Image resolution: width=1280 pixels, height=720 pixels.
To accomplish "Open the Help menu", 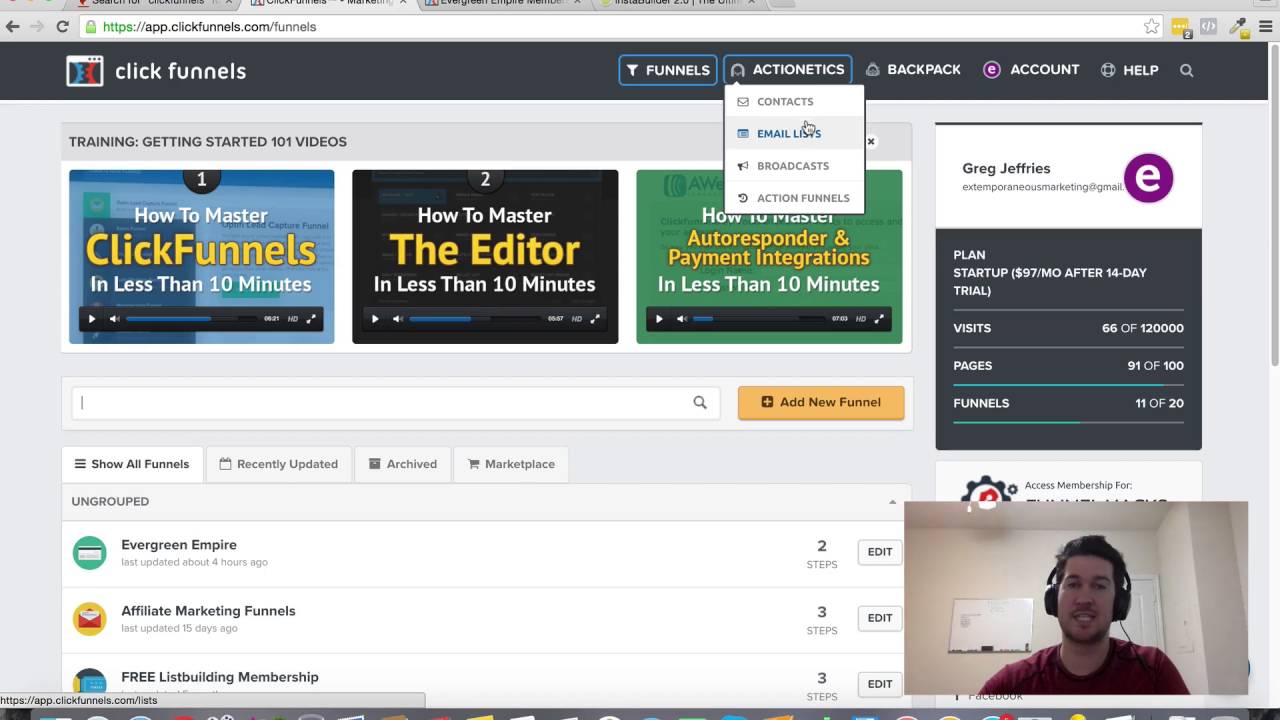I will click(1129, 70).
